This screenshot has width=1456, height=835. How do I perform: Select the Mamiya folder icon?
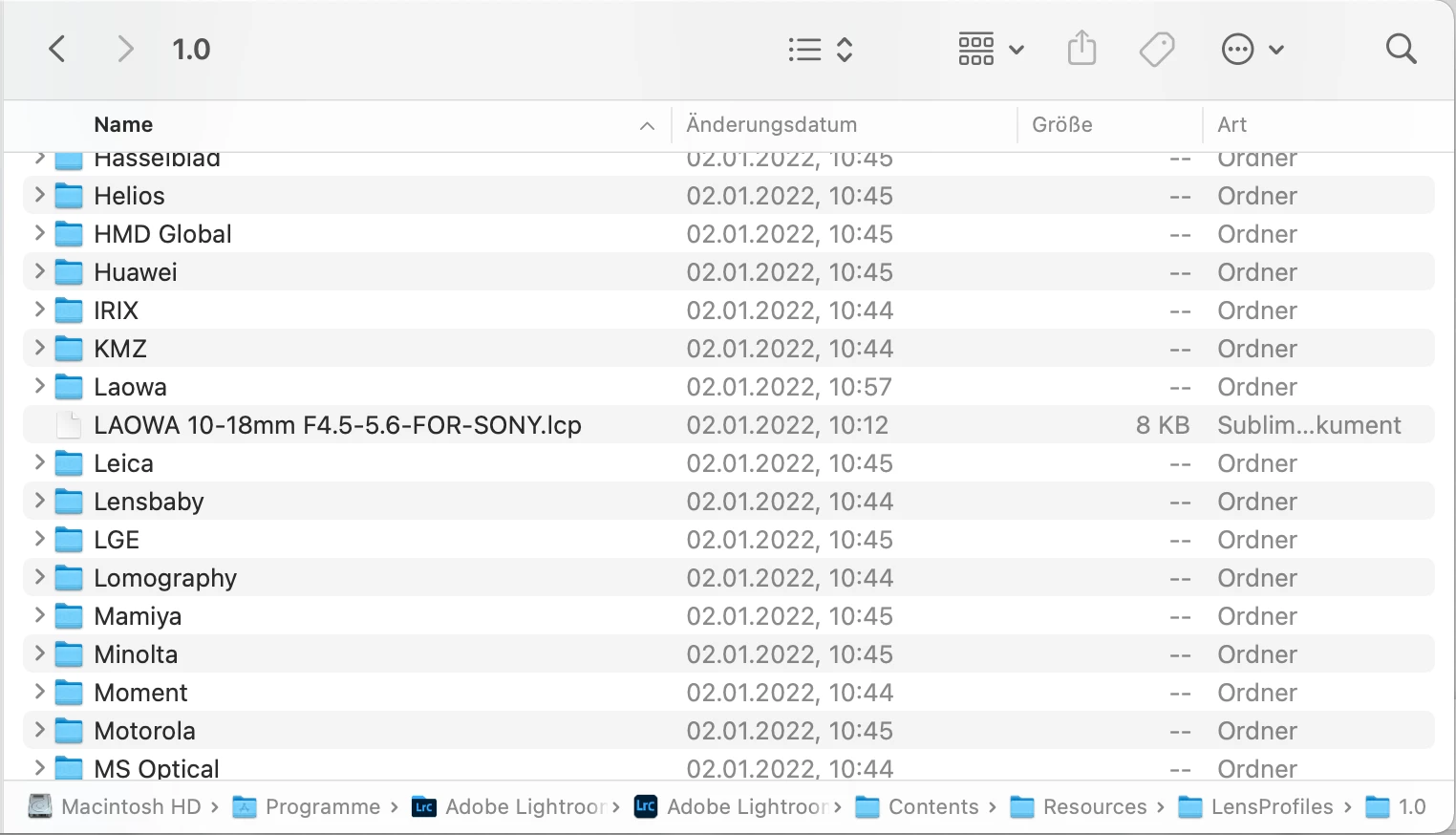(69, 616)
